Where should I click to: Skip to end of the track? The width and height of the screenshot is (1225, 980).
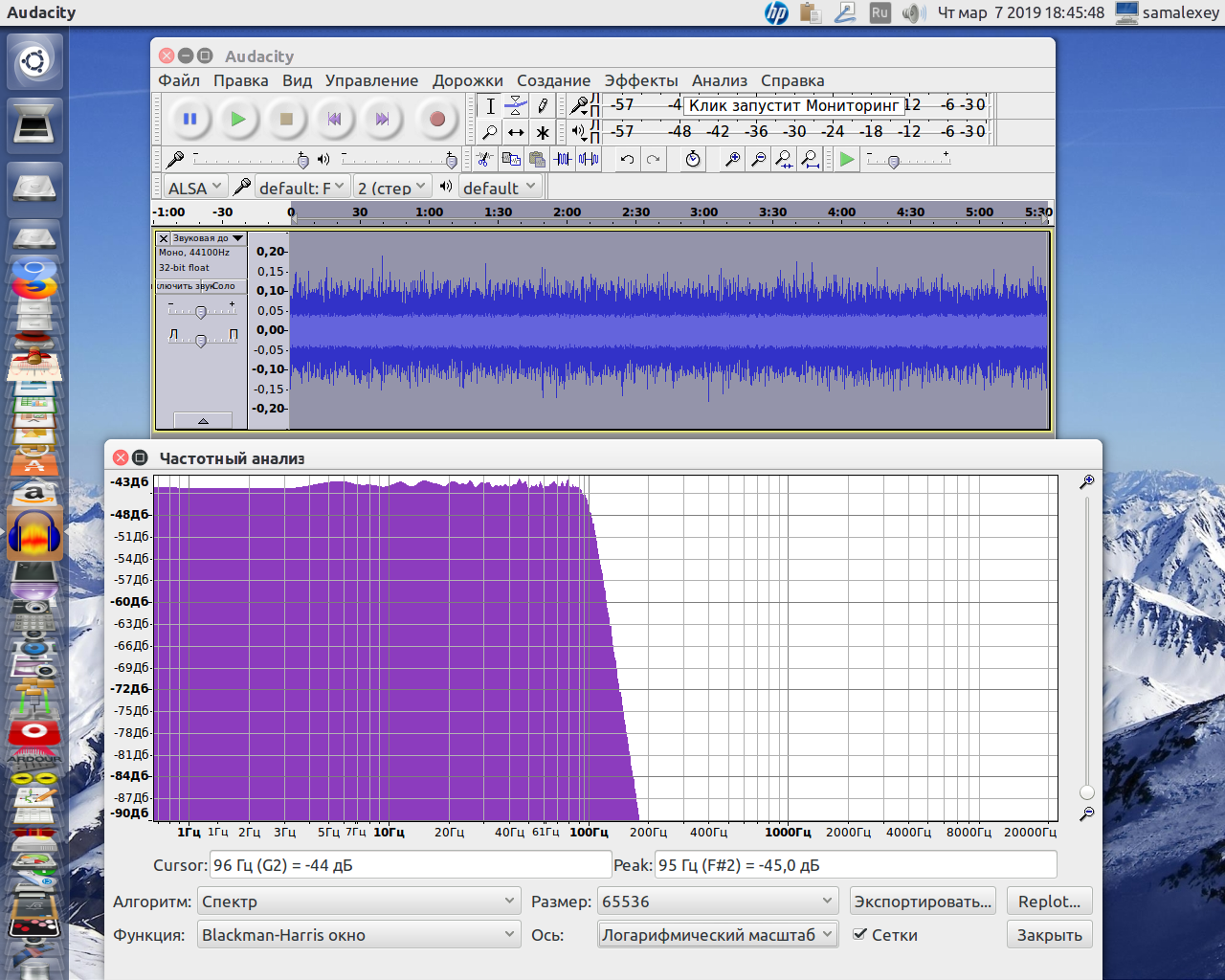[381, 119]
